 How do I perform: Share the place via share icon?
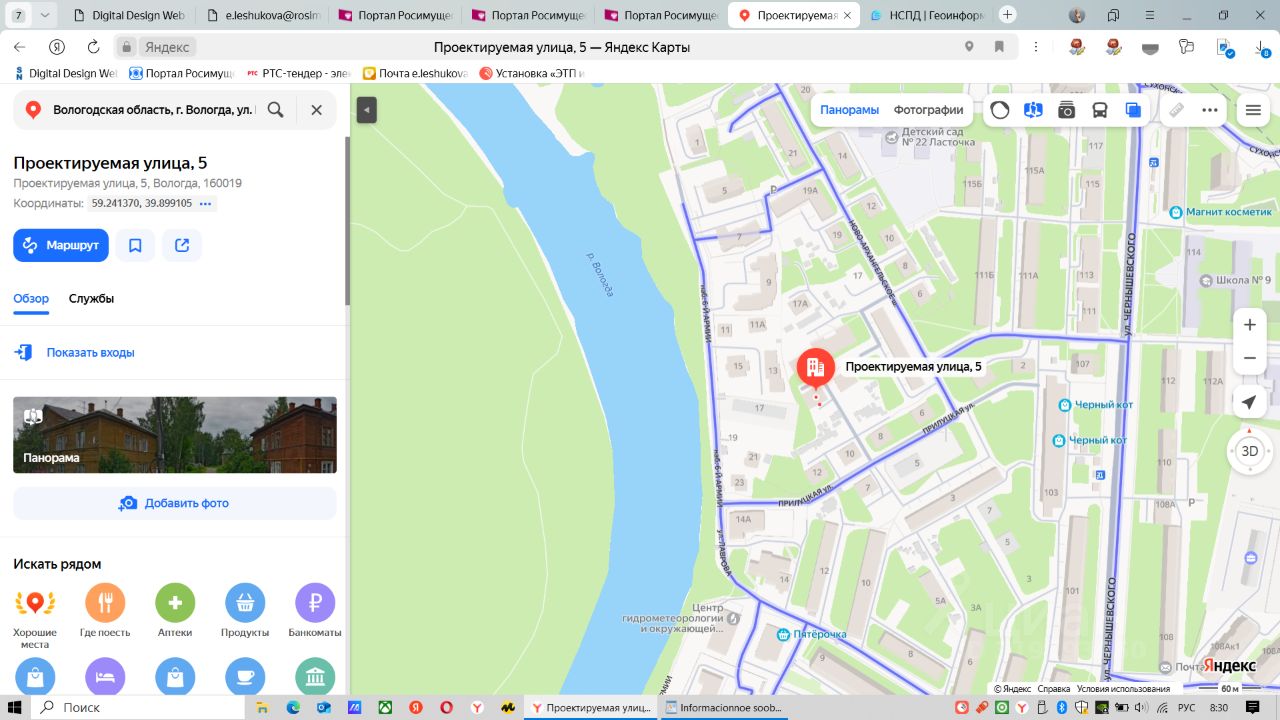(182, 245)
